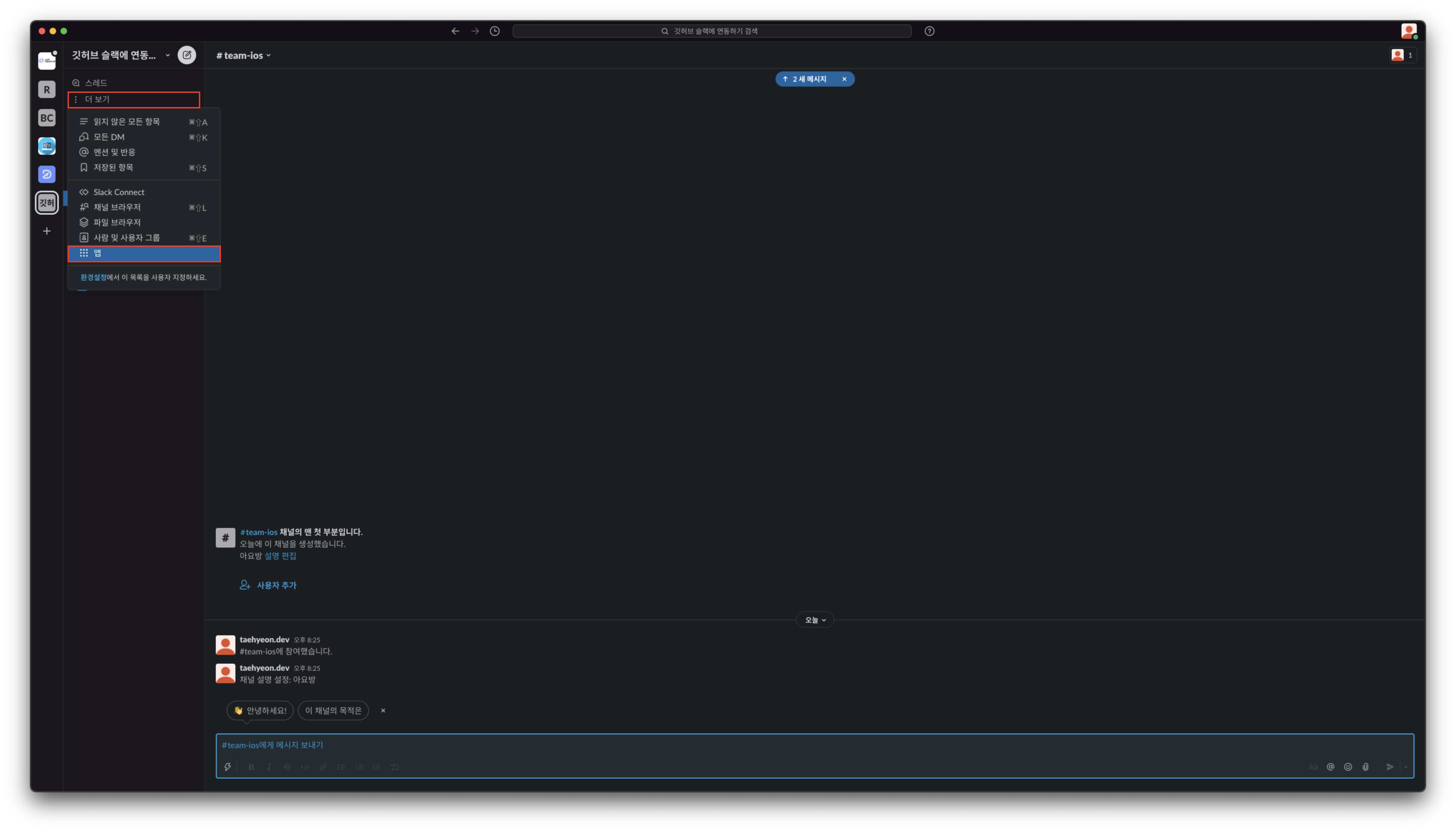Add a workspace with plus icon

47,231
